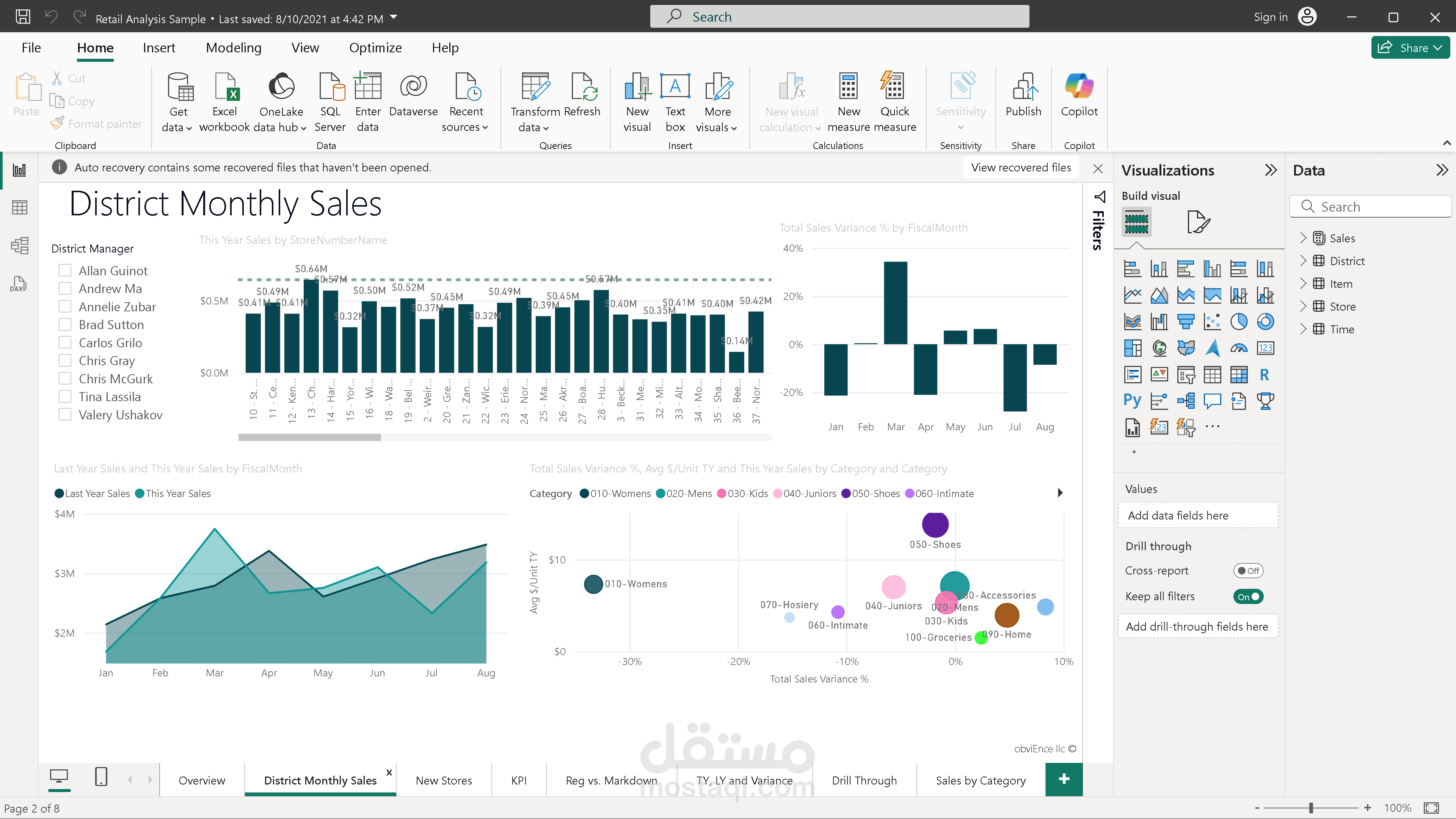Expand the Sales table in Data pane
This screenshot has height=819, width=1456.
pyautogui.click(x=1304, y=238)
